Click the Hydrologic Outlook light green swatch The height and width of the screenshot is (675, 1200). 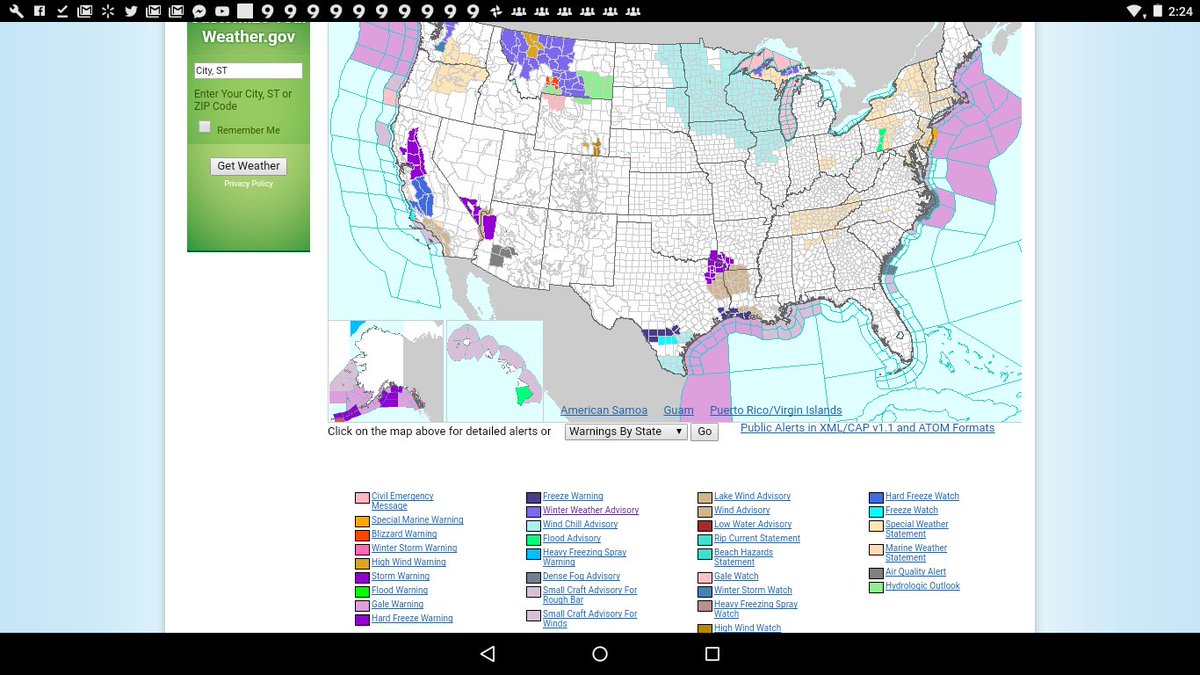(876, 588)
